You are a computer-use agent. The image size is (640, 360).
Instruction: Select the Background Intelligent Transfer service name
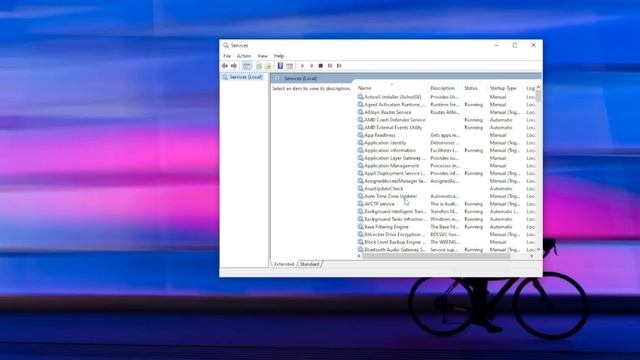pos(395,211)
